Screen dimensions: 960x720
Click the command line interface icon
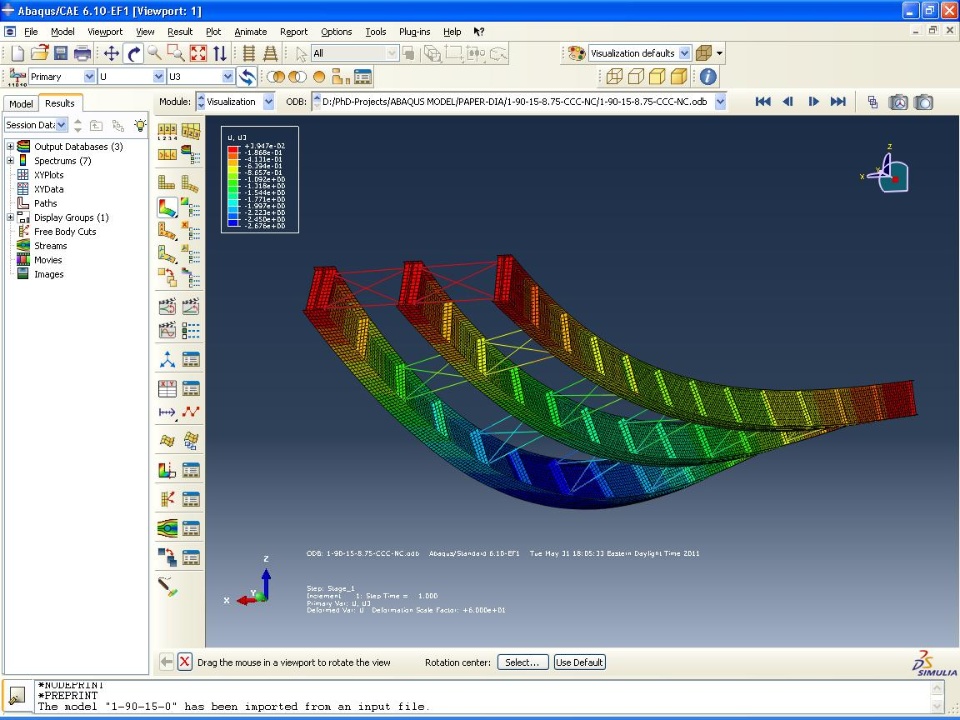tap(17, 696)
